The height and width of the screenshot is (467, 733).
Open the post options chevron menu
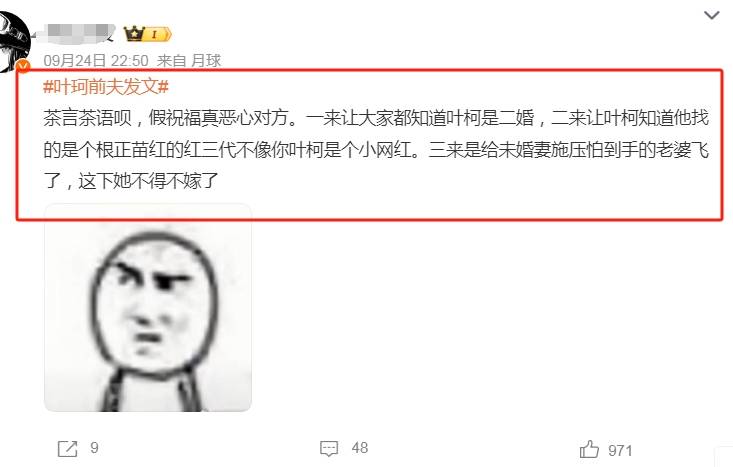pos(711,15)
